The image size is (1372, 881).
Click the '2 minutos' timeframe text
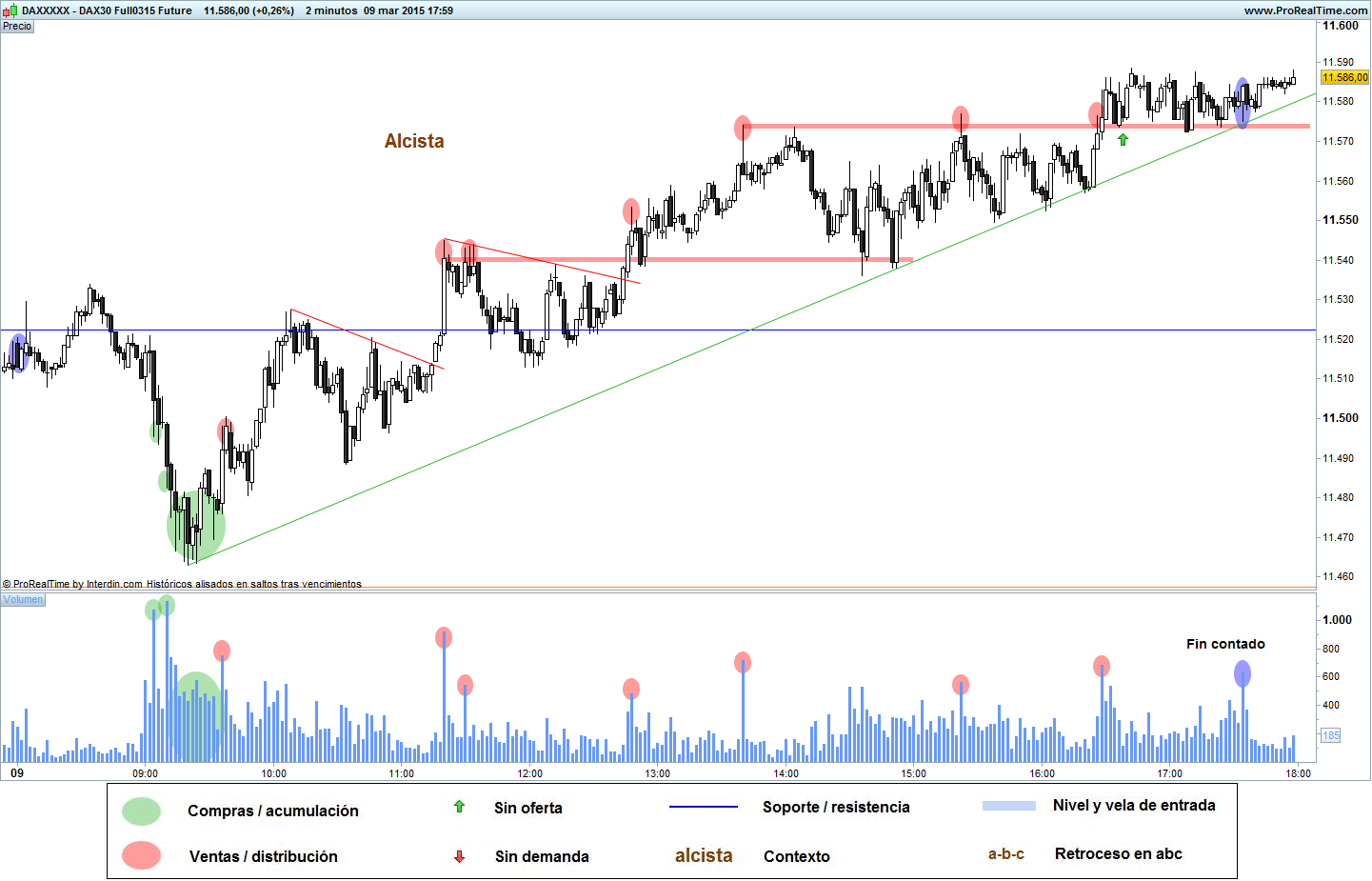point(331,10)
